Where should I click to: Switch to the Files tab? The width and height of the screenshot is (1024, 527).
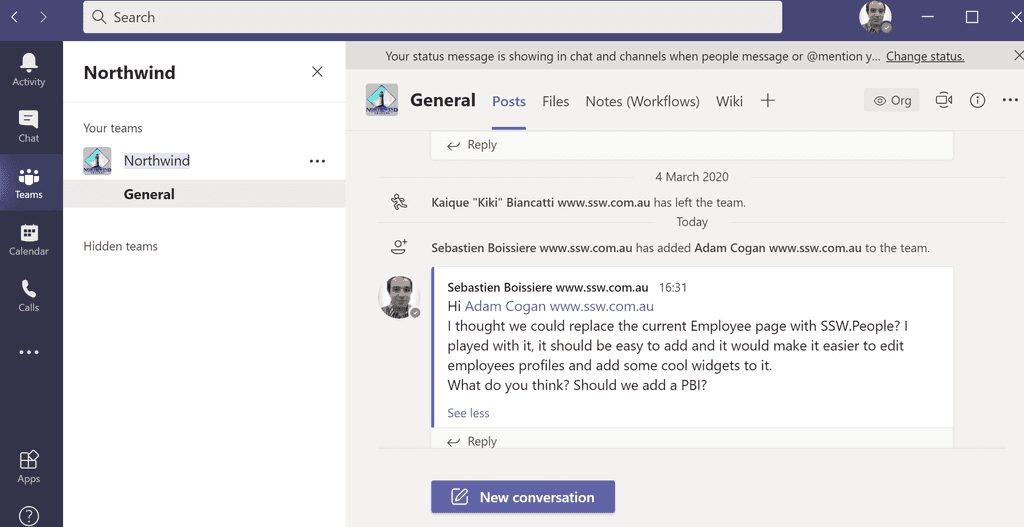point(555,101)
